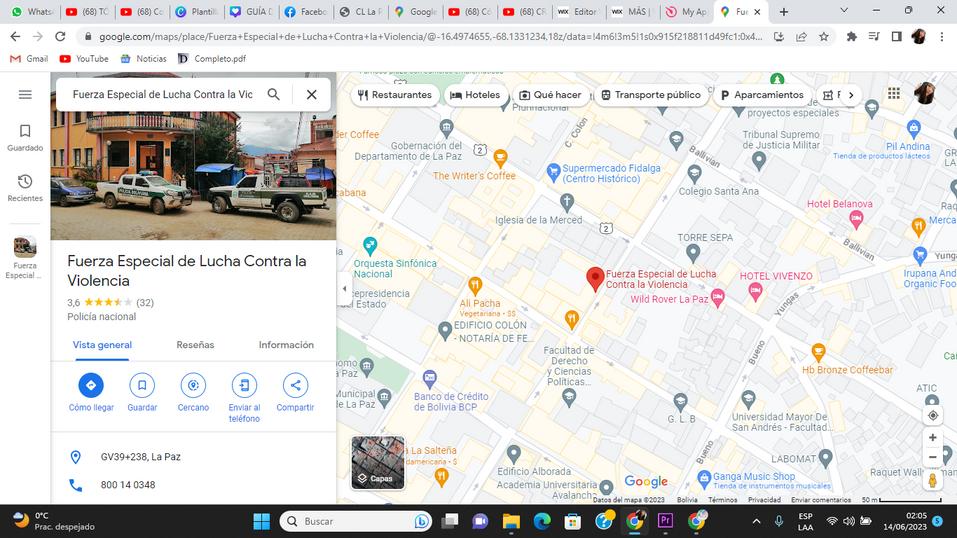Zoom out with the minus button

tap(933, 457)
